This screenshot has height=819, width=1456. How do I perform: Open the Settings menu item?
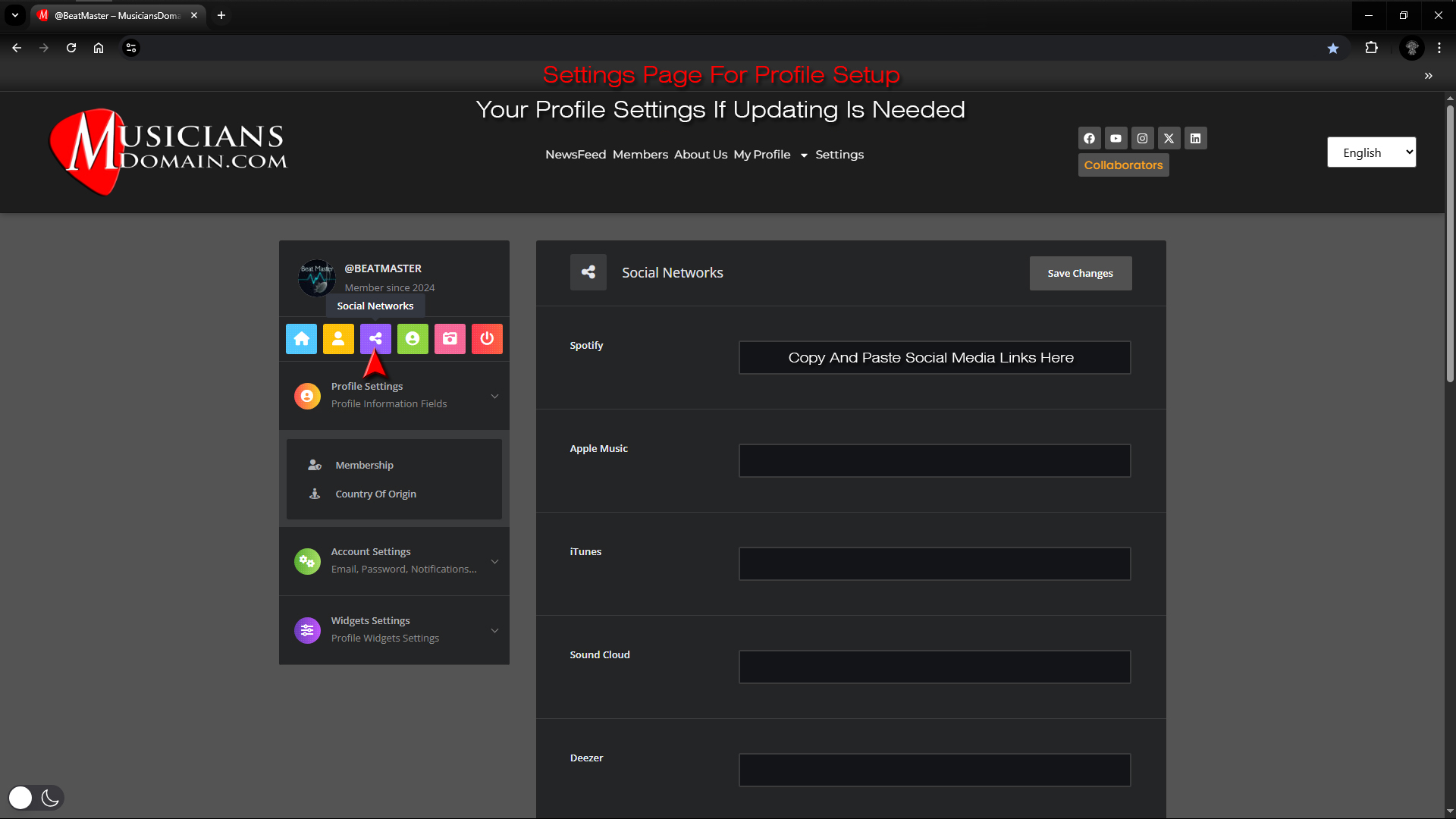point(839,155)
